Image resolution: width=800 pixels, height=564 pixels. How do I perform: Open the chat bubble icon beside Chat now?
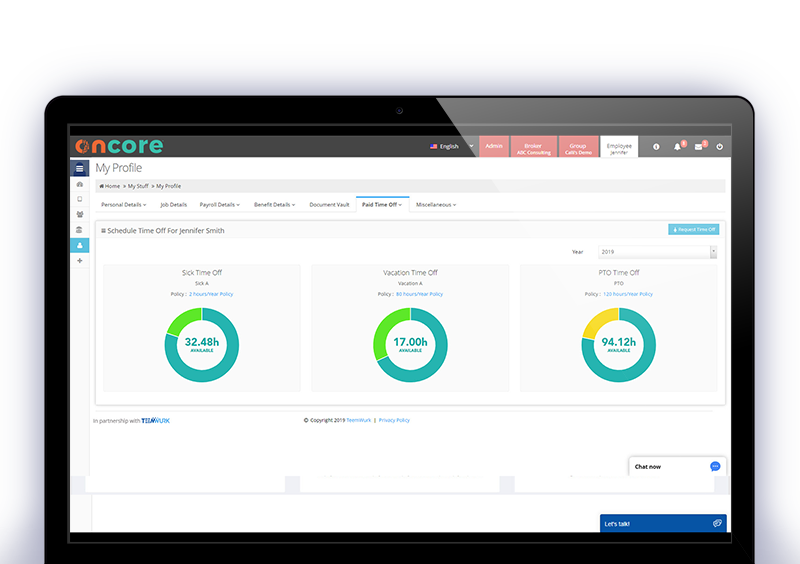[x=715, y=467]
